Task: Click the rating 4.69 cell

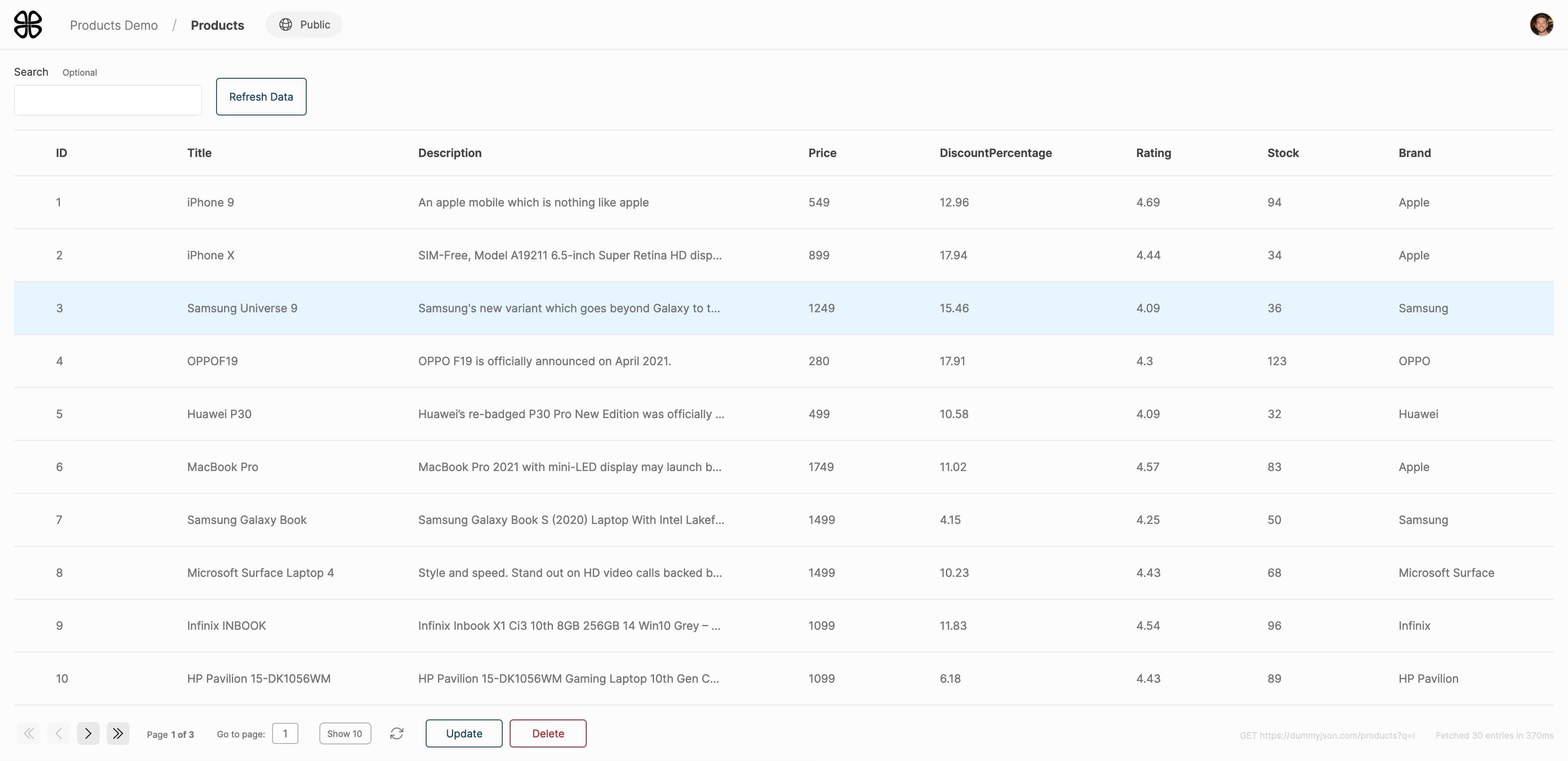Action: (x=1148, y=202)
